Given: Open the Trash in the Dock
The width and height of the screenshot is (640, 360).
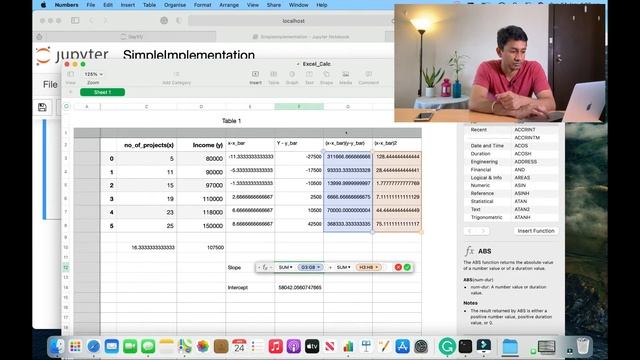Looking at the screenshot, I should point(583,347).
